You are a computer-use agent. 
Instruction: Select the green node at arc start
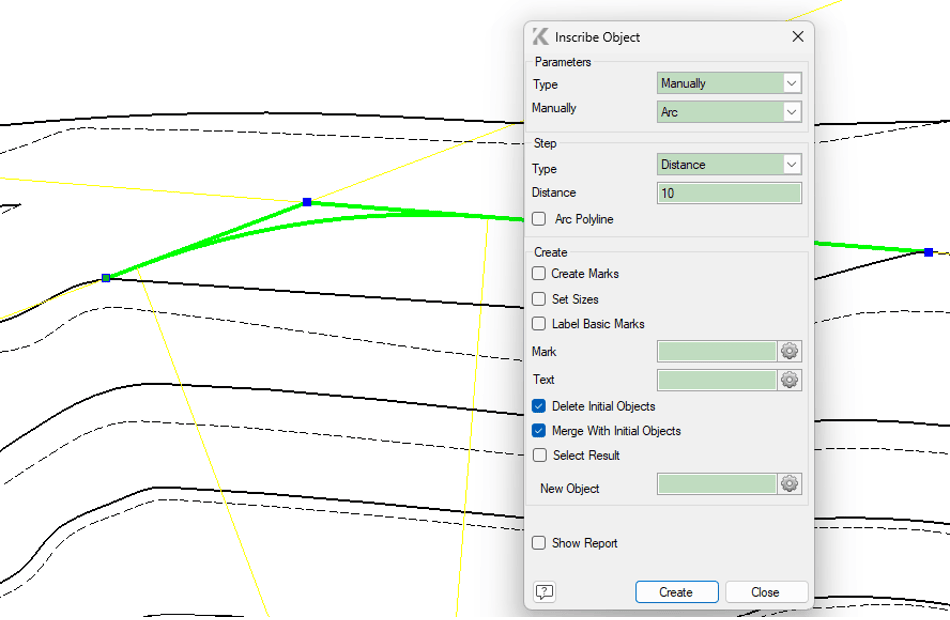pyautogui.click(x=106, y=278)
